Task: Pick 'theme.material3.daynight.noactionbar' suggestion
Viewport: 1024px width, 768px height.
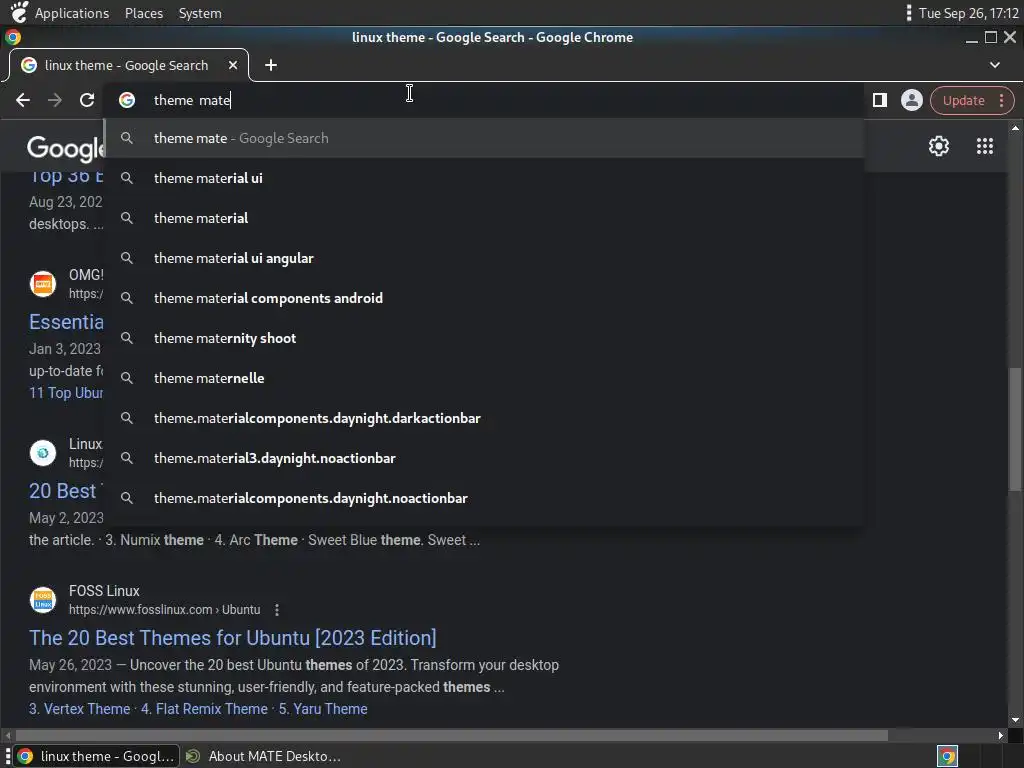Action: pos(484,458)
